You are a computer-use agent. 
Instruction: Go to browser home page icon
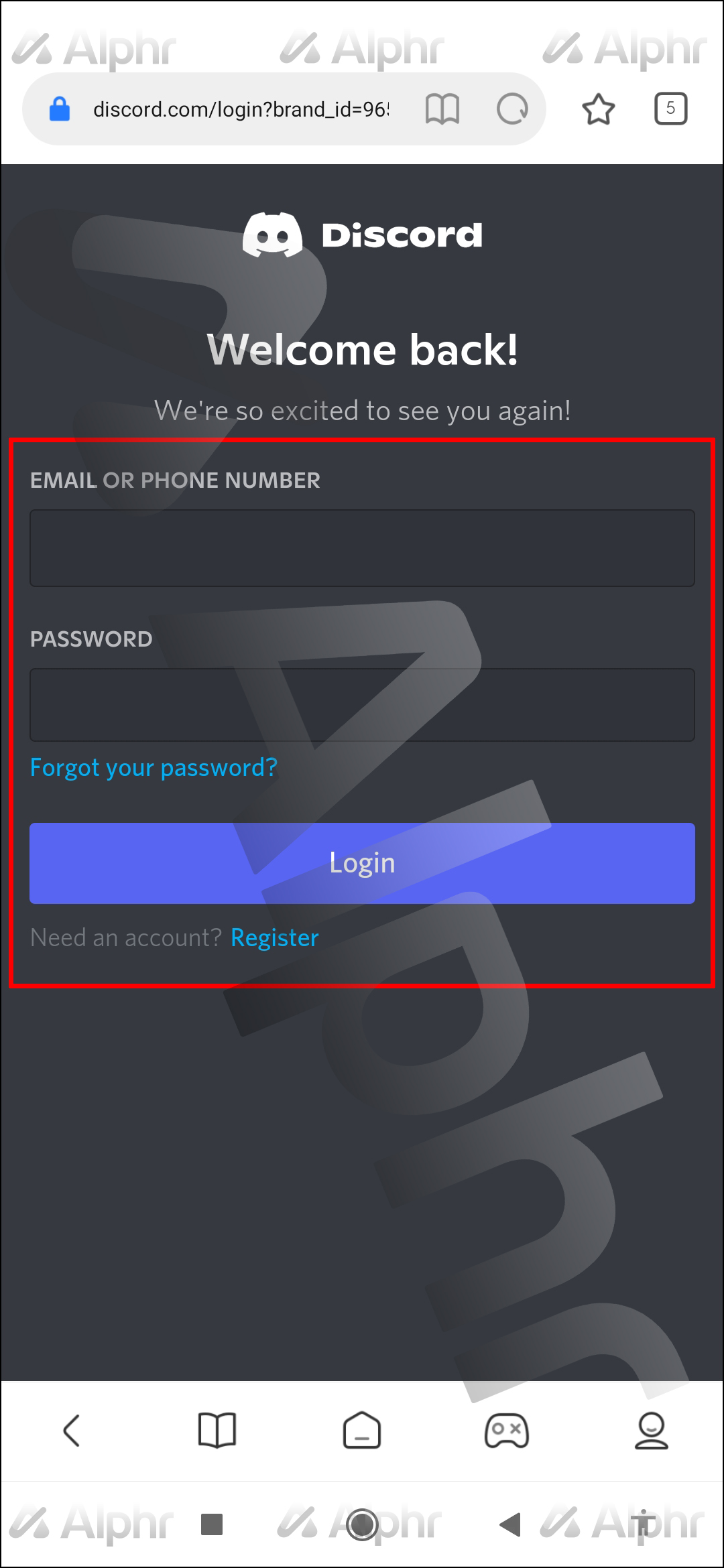362,1431
